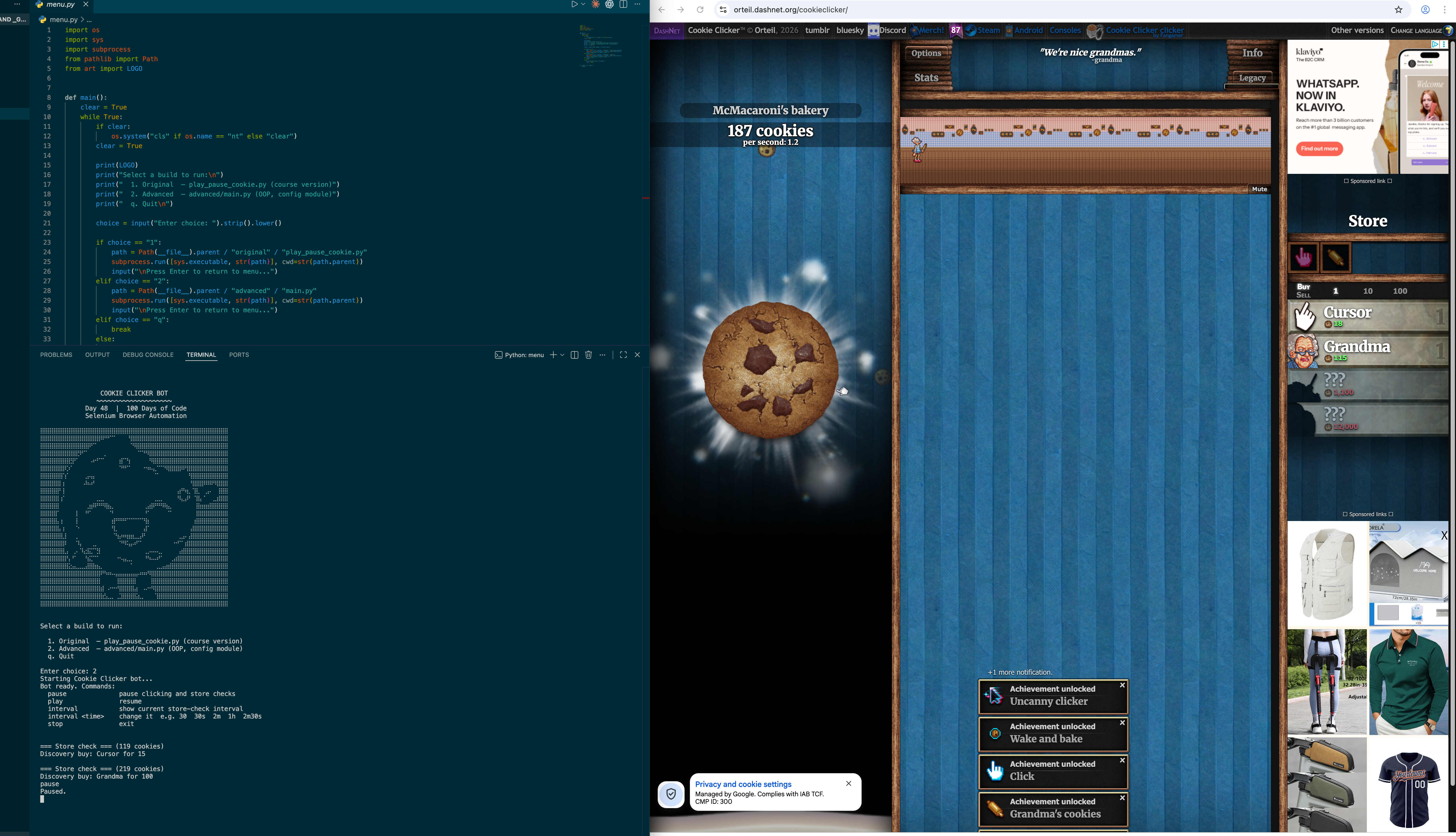Open the Android link
1456x836 pixels.
tap(1024, 30)
